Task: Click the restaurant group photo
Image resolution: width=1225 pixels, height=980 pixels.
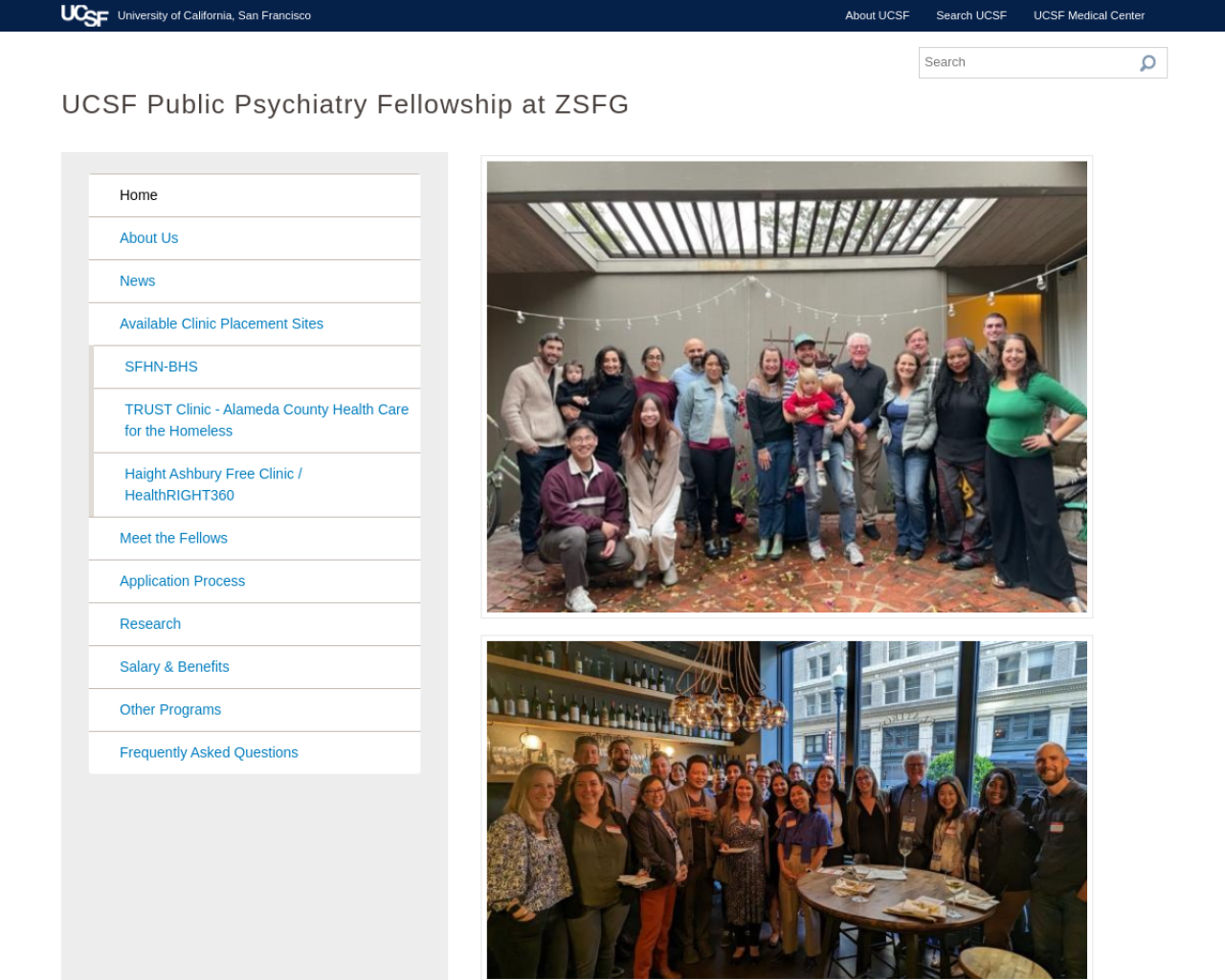Action: (x=787, y=810)
